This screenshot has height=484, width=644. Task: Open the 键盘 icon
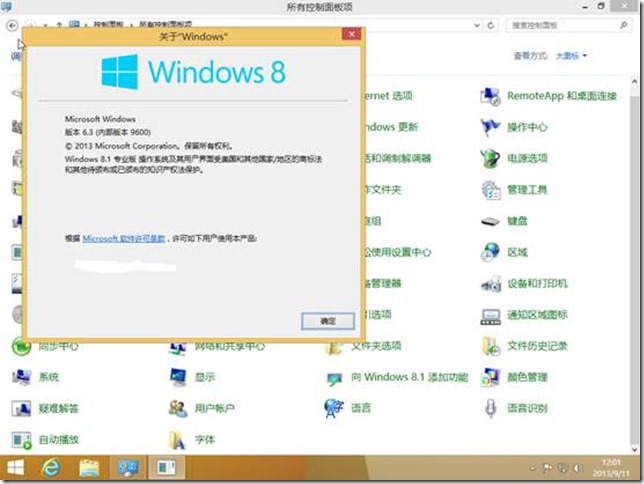click(490, 221)
